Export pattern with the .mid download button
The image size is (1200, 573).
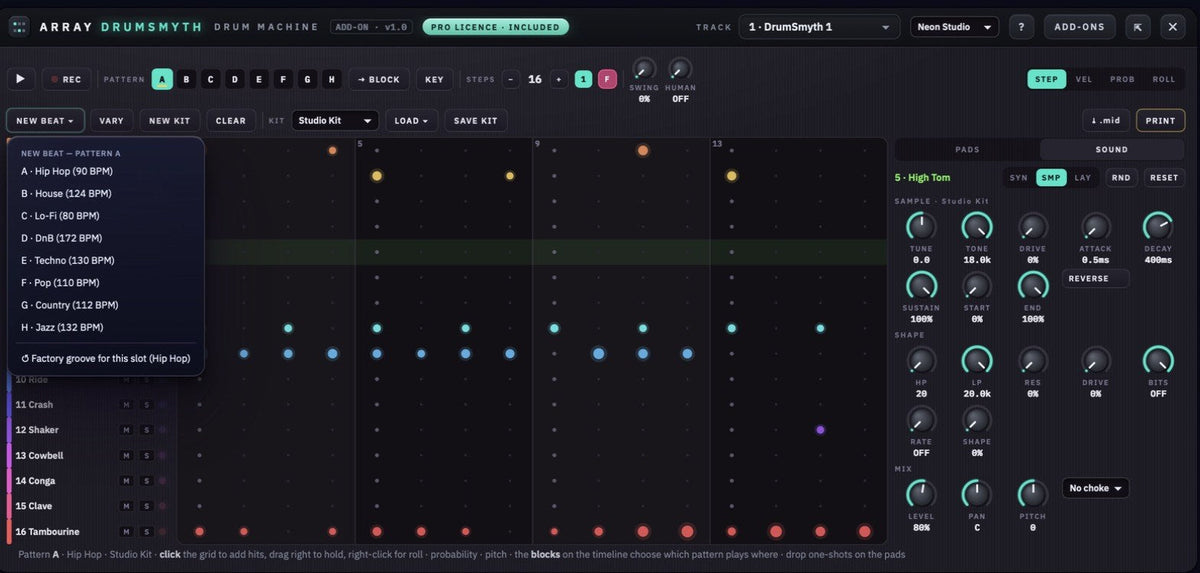(1106, 121)
